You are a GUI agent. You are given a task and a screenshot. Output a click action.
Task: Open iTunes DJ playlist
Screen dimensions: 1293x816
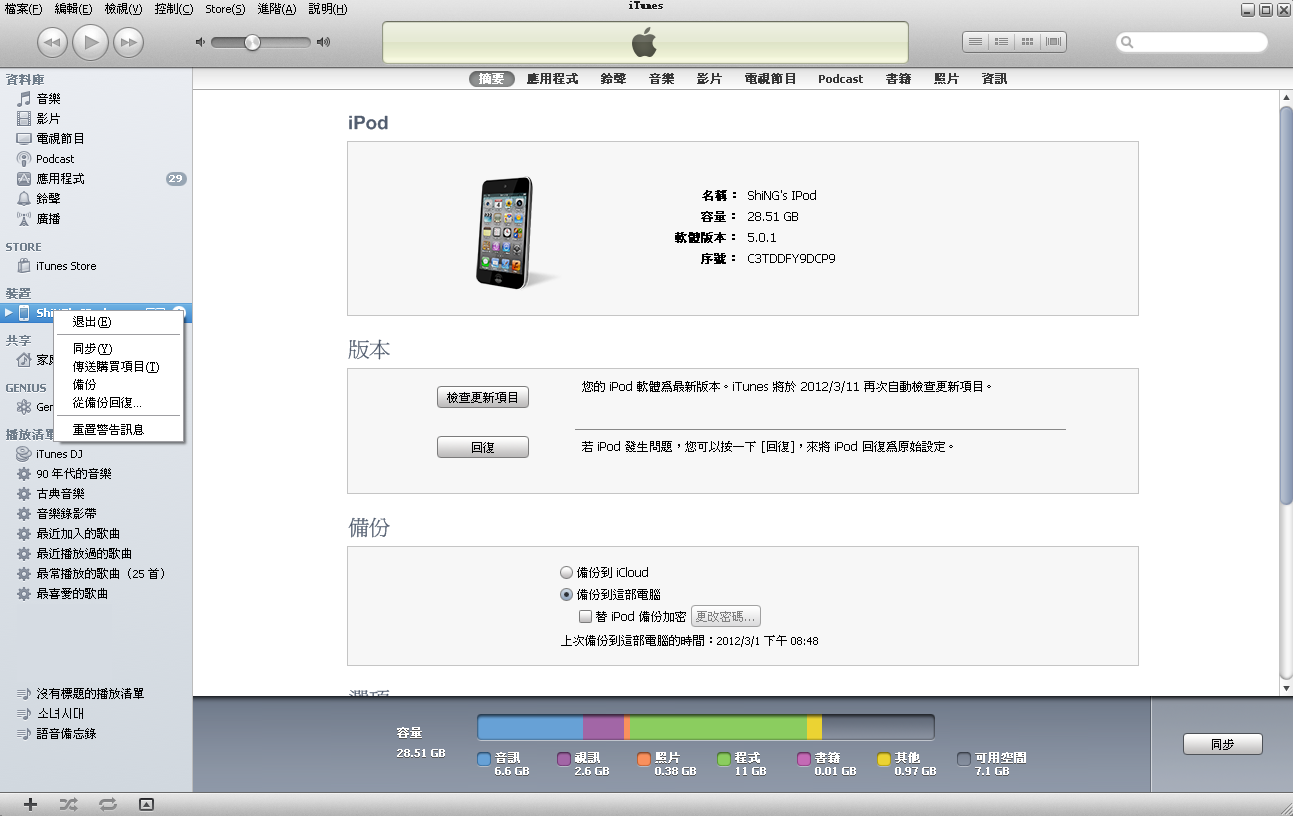pyautogui.click(x=59, y=454)
